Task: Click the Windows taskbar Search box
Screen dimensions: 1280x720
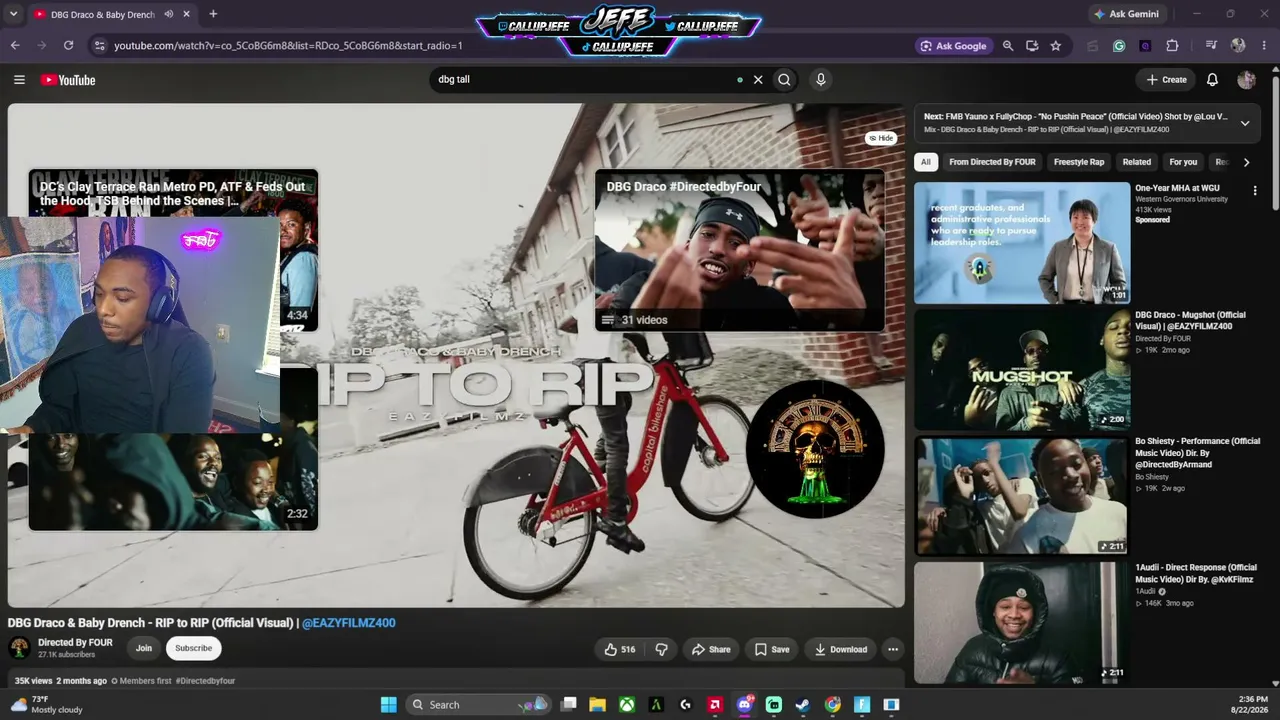Action: (x=478, y=704)
